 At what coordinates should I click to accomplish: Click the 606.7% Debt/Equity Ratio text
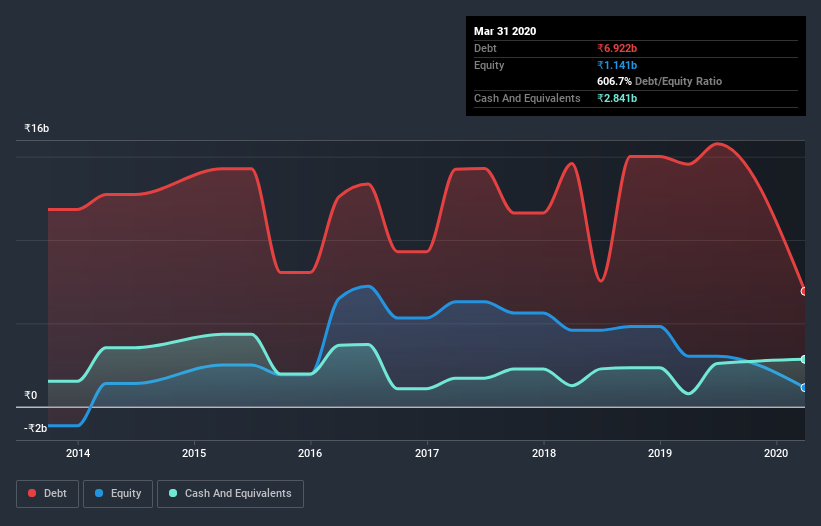(x=660, y=81)
